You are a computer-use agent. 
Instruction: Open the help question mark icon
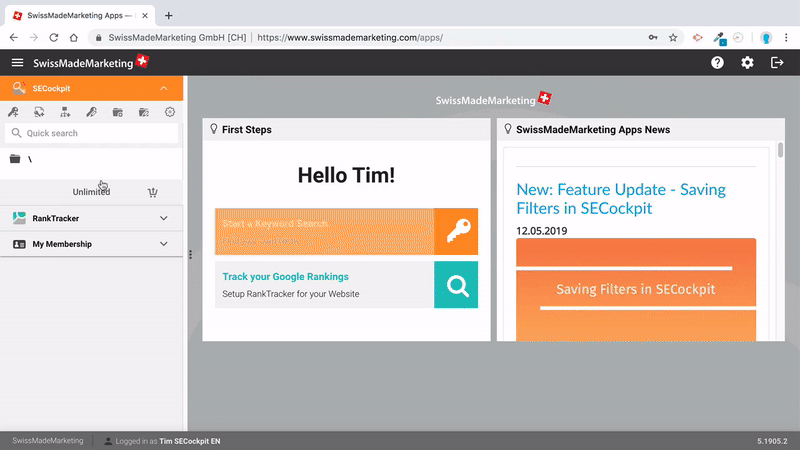pyautogui.click(x=717, y=63)
